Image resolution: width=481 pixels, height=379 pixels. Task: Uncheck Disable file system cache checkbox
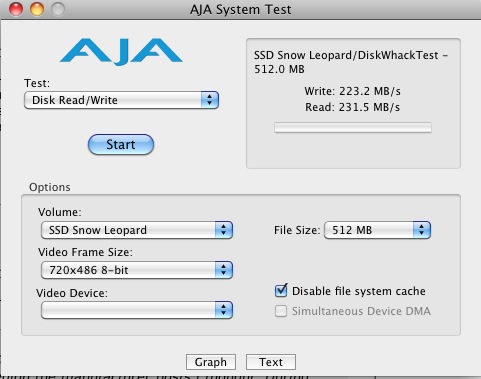(281, 291)
